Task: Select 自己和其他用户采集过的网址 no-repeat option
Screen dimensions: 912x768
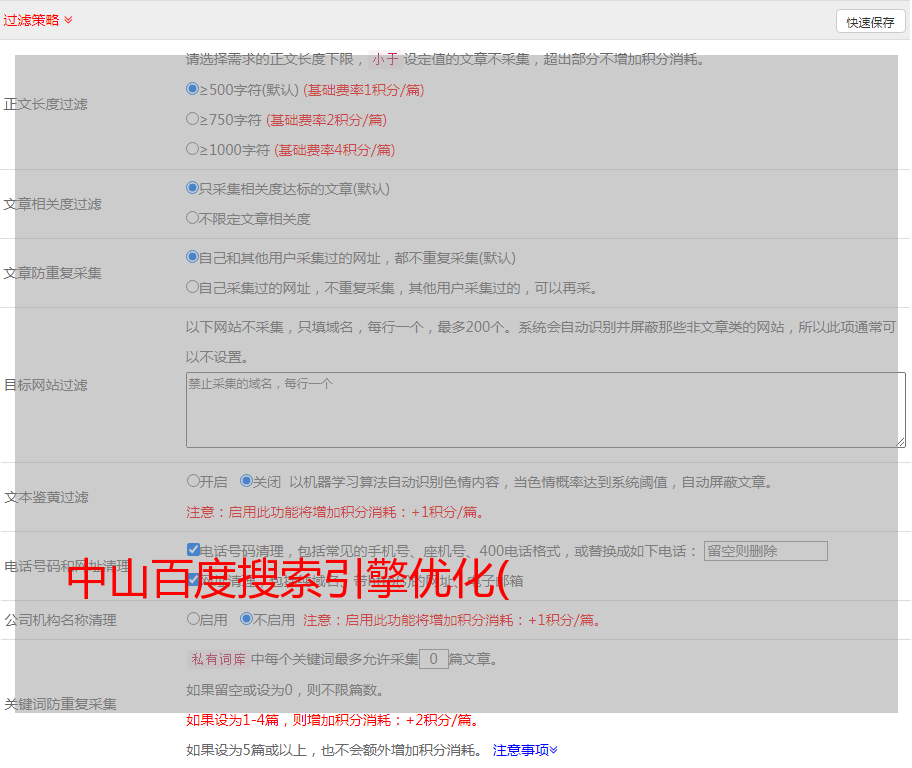Action: (193, 257)
